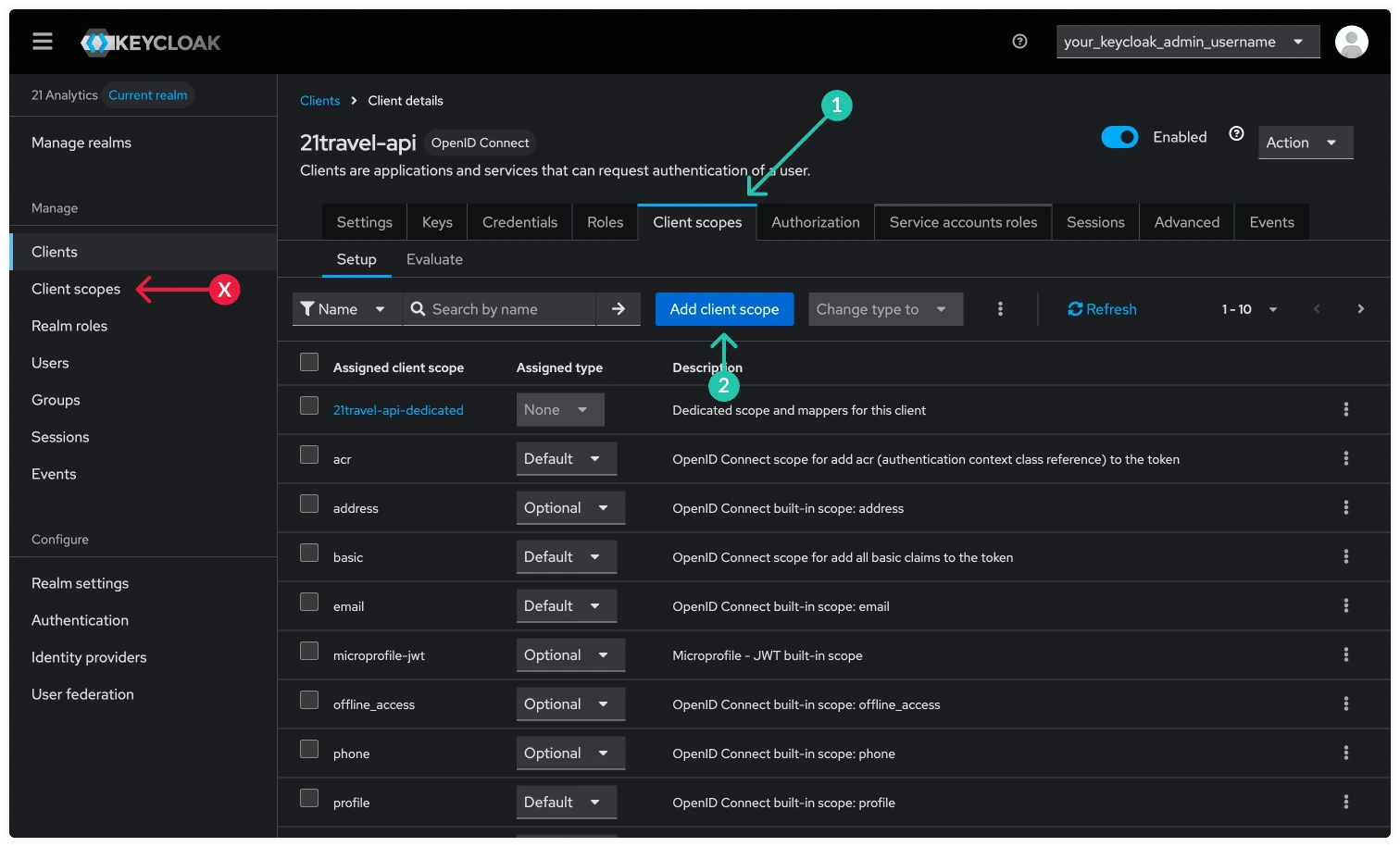Expand the Action dropdown
Viewport: 1400px width, 847px height.
(x=1305, y=142)
